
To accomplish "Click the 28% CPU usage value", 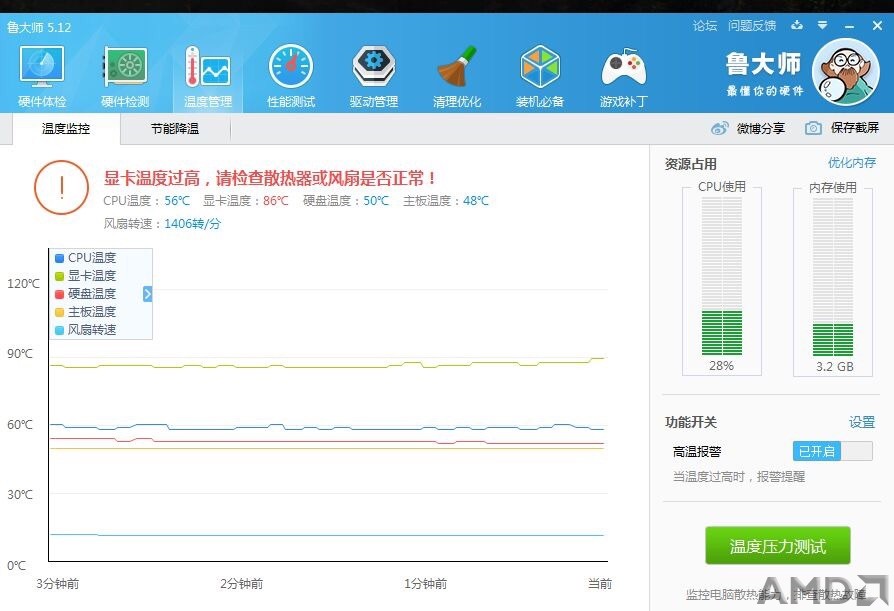I will [721, 366].
